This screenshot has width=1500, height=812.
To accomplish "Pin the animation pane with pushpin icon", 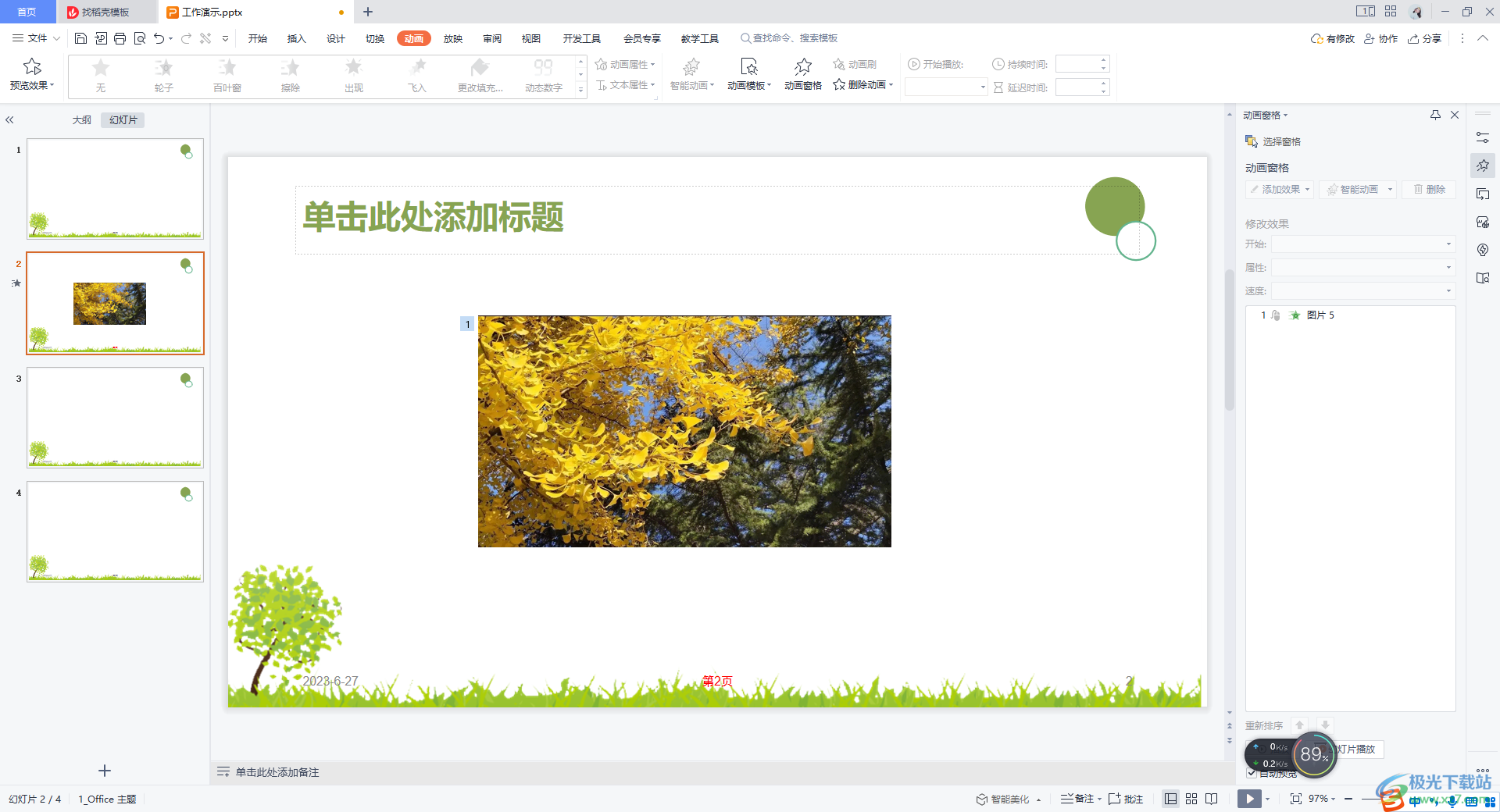I will coord(1435,115).
